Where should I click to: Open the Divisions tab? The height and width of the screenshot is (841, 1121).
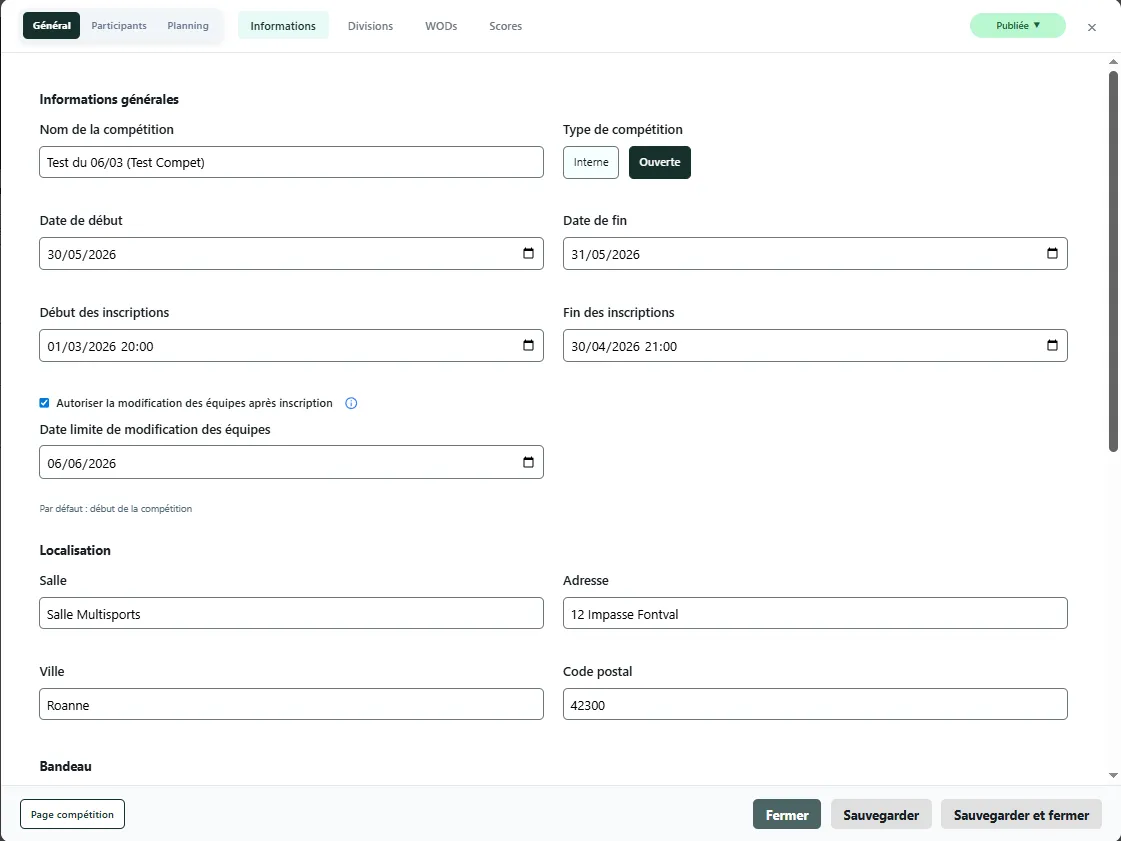click(x=370, y=26)
